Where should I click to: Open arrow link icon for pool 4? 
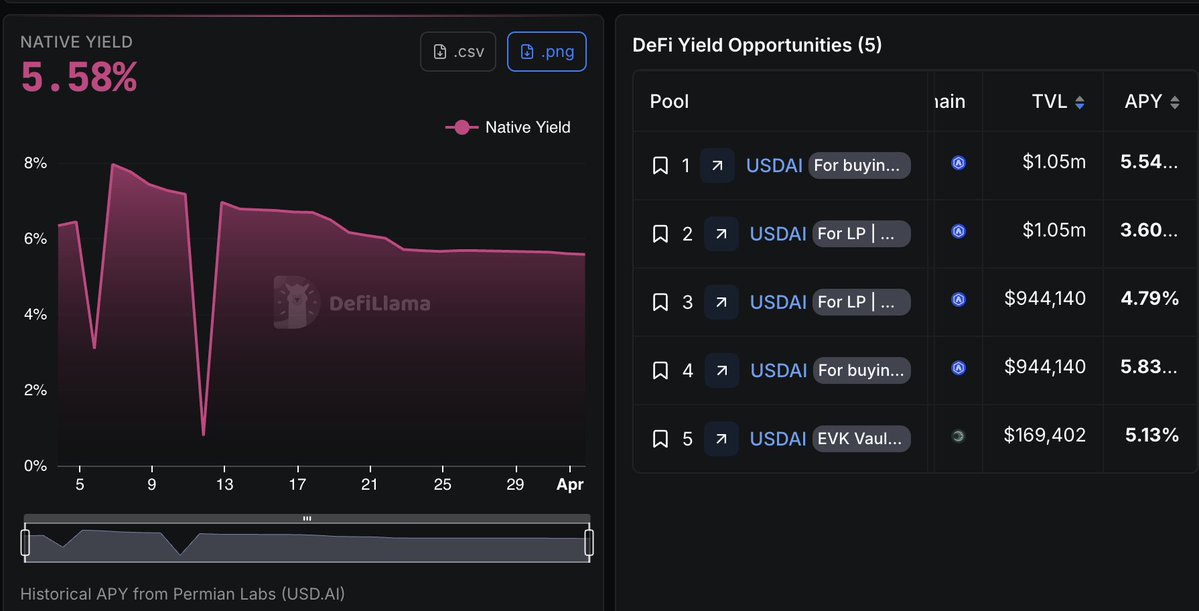(x=721, y=370)
